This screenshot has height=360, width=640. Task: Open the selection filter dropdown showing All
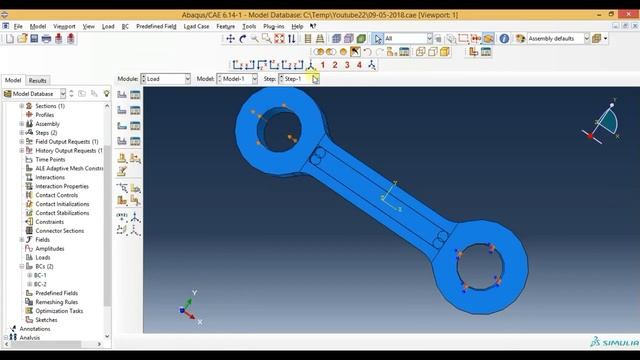[408, 39]
